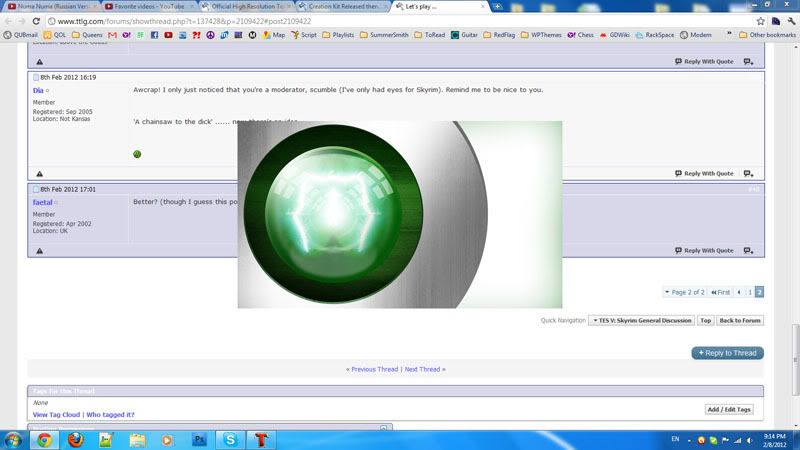This screenshot has height=450, width=800.
Task: Open the red ?! bookmark icon
Action: tap(196, 35)
